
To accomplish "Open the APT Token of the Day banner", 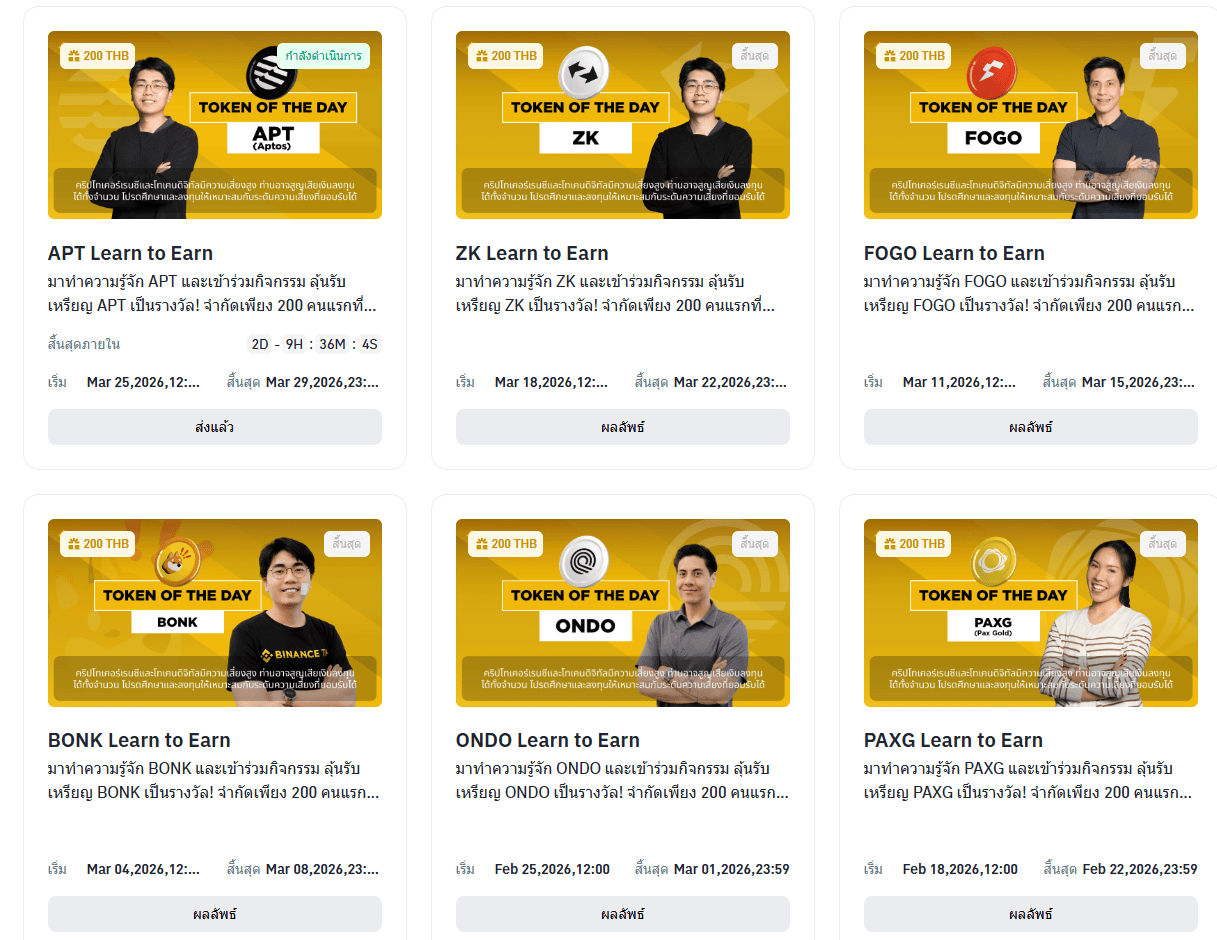I will [x=215, y=125].
